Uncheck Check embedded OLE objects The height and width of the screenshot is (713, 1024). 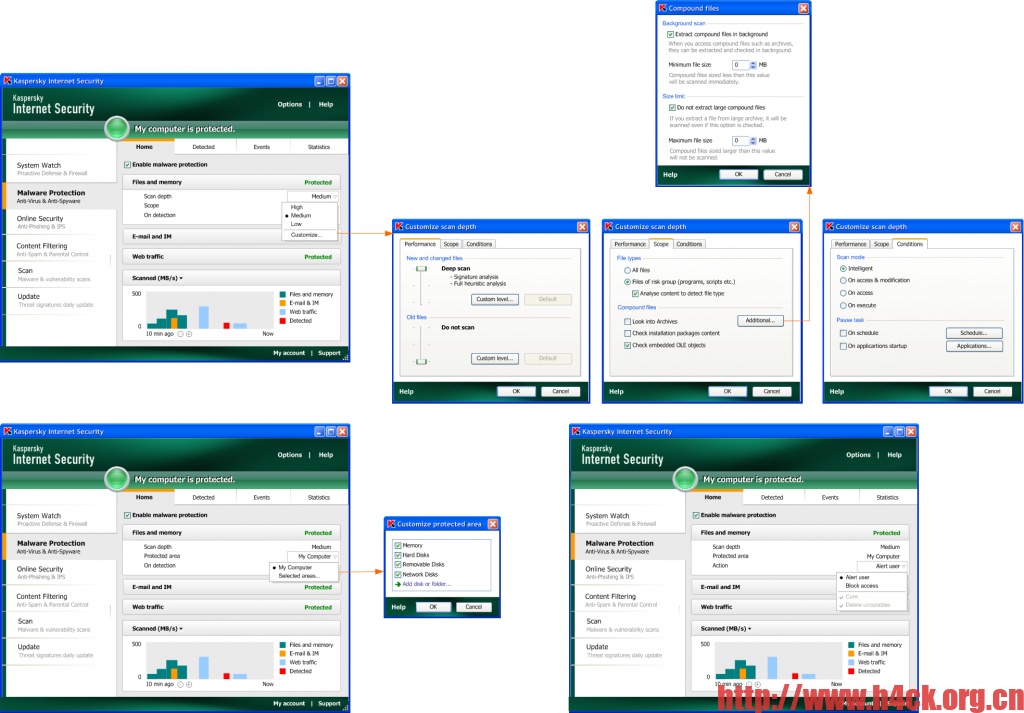point(628,345)
